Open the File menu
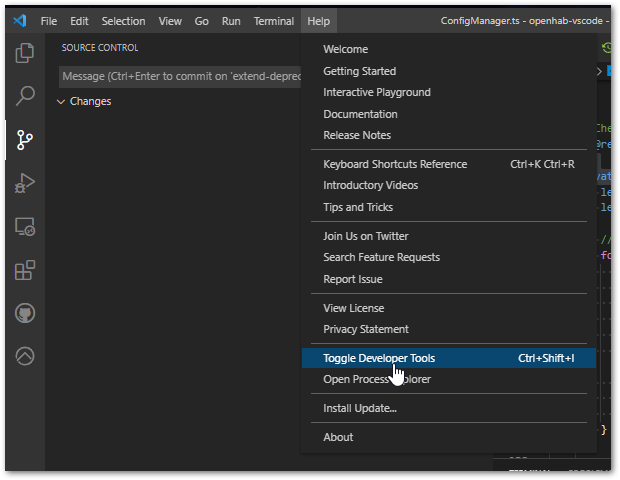This screenshot has width=620, height=480. 49,21
